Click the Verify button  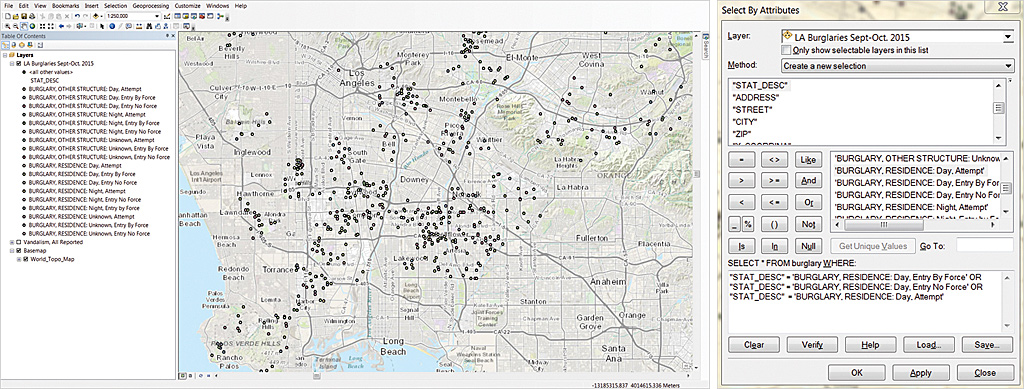[x=813, y=345]
